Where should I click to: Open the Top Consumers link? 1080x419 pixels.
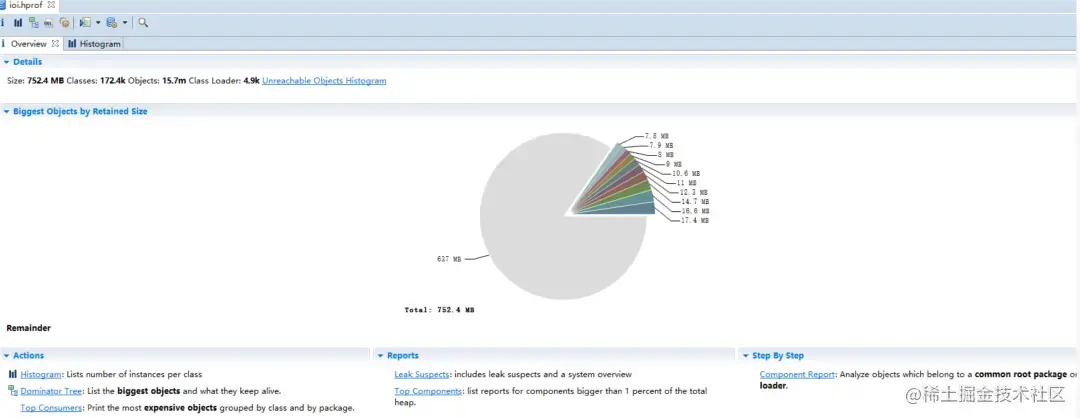[51, 407]
